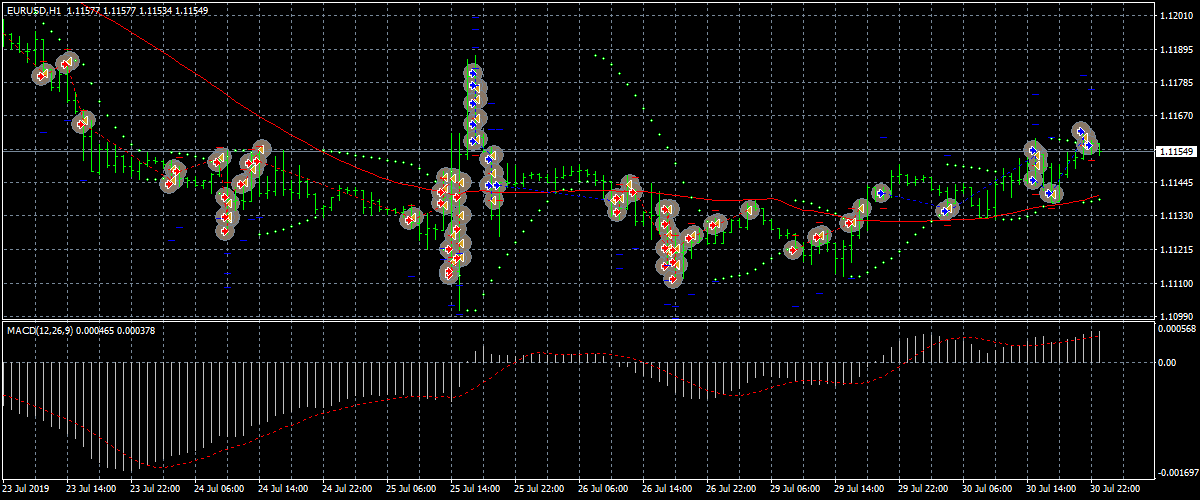Click the 25 Jul 06:00 time label
The width and height of the screenshot is (1200, 500).
click(x=410, y=490)
